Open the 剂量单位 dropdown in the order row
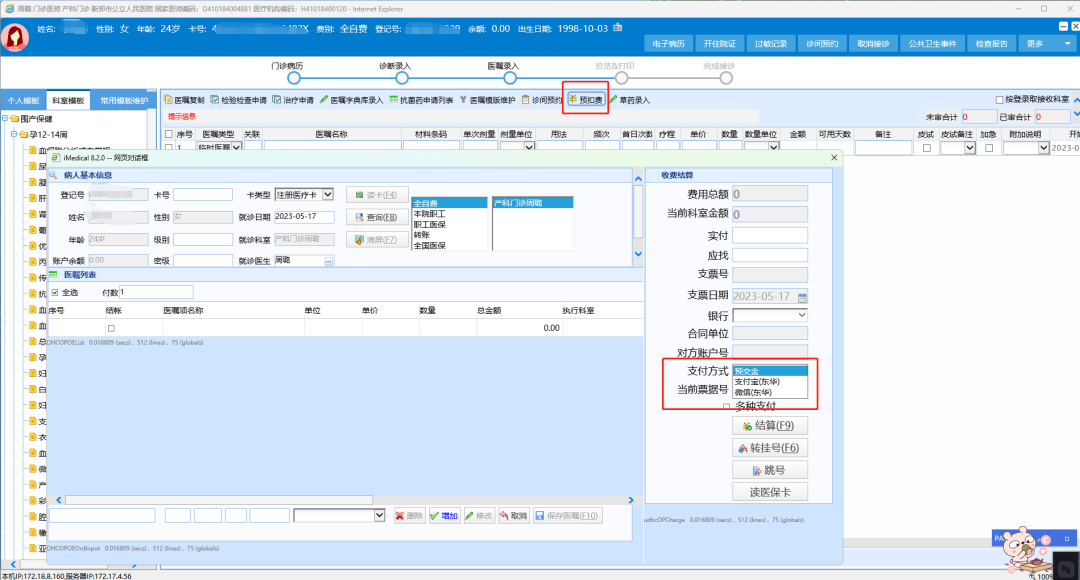 (x=518, y=147)
